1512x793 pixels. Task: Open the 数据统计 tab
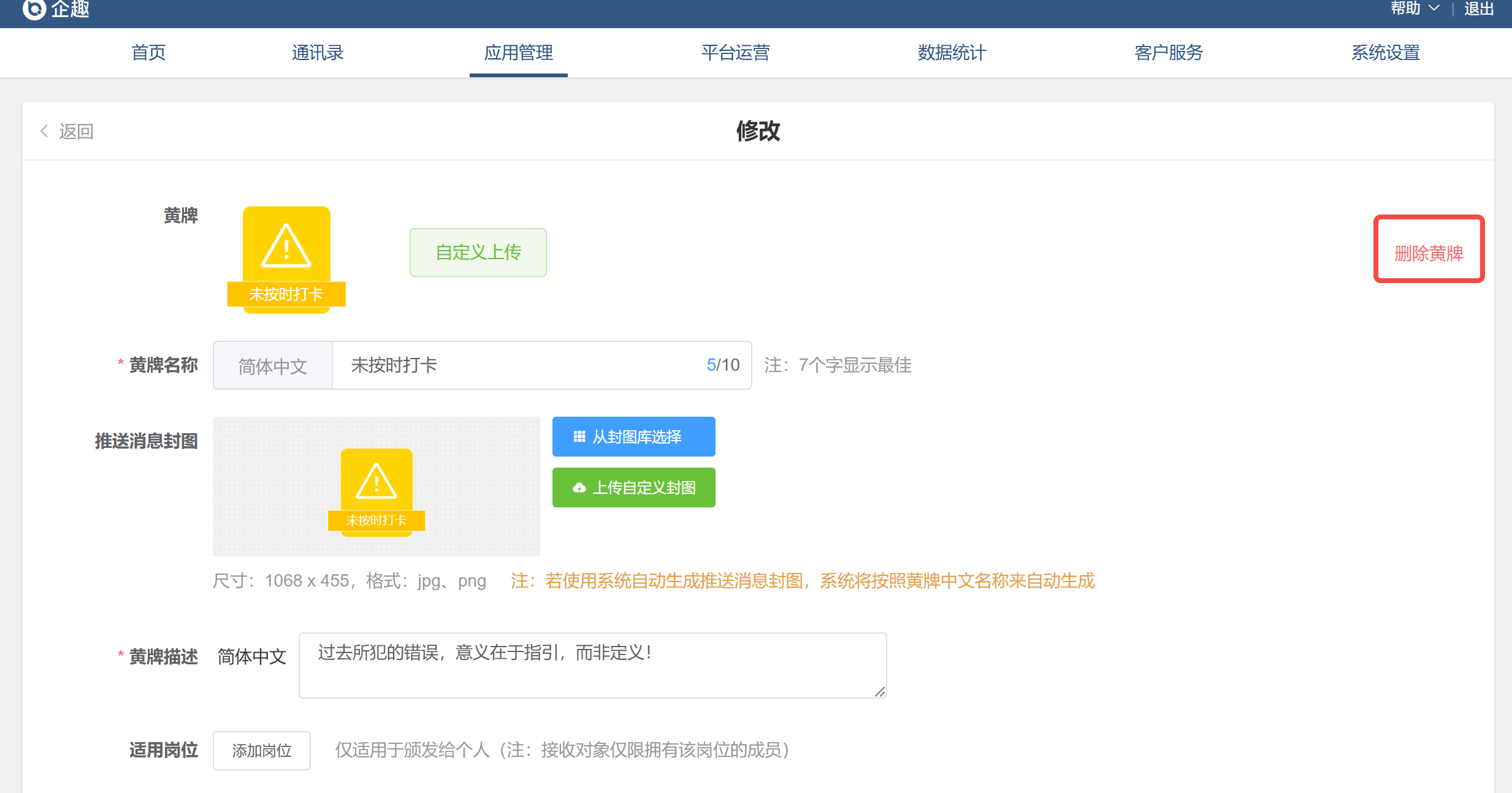coord(952,53)
